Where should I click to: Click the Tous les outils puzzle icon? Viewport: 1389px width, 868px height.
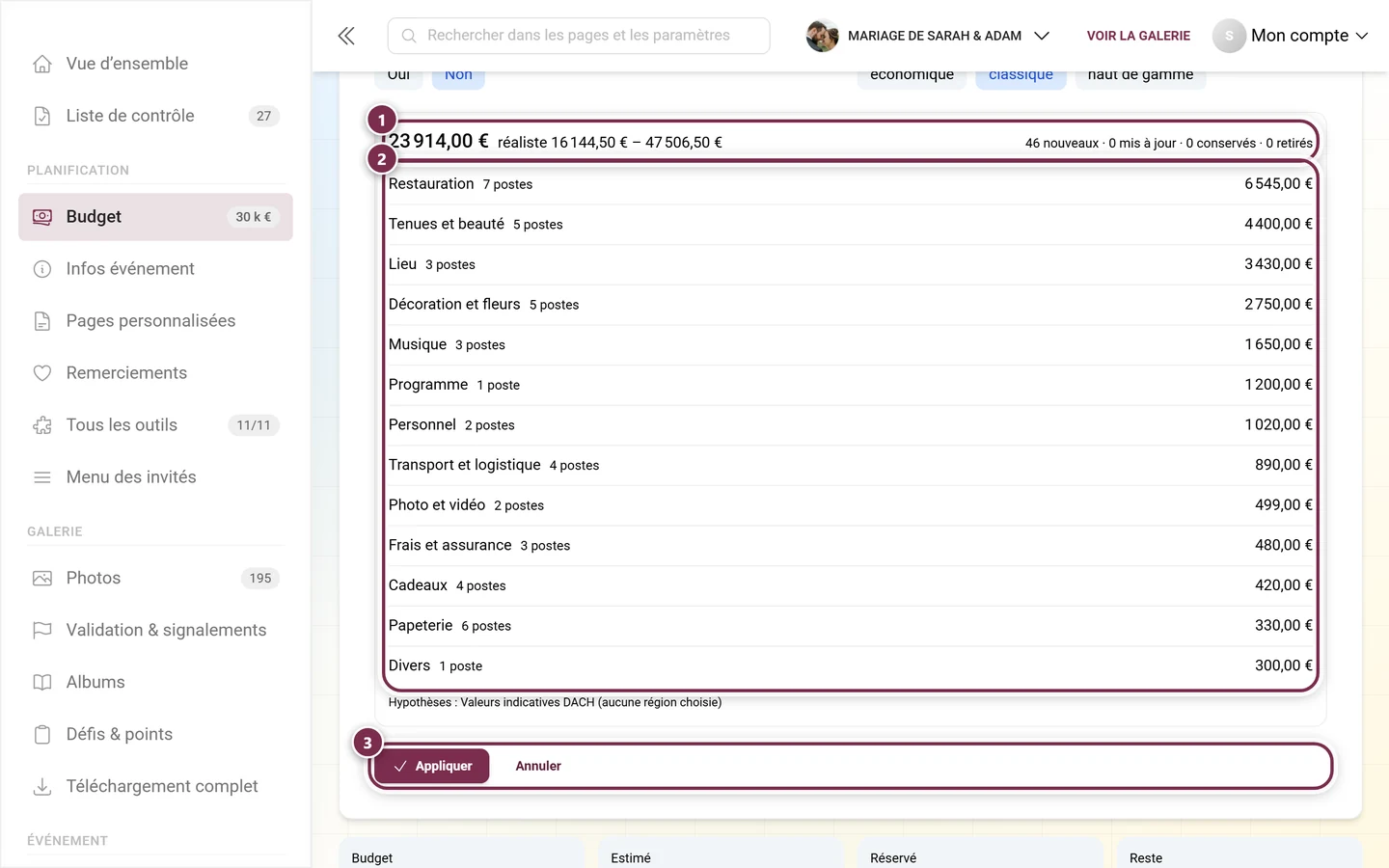click(42, 425)
